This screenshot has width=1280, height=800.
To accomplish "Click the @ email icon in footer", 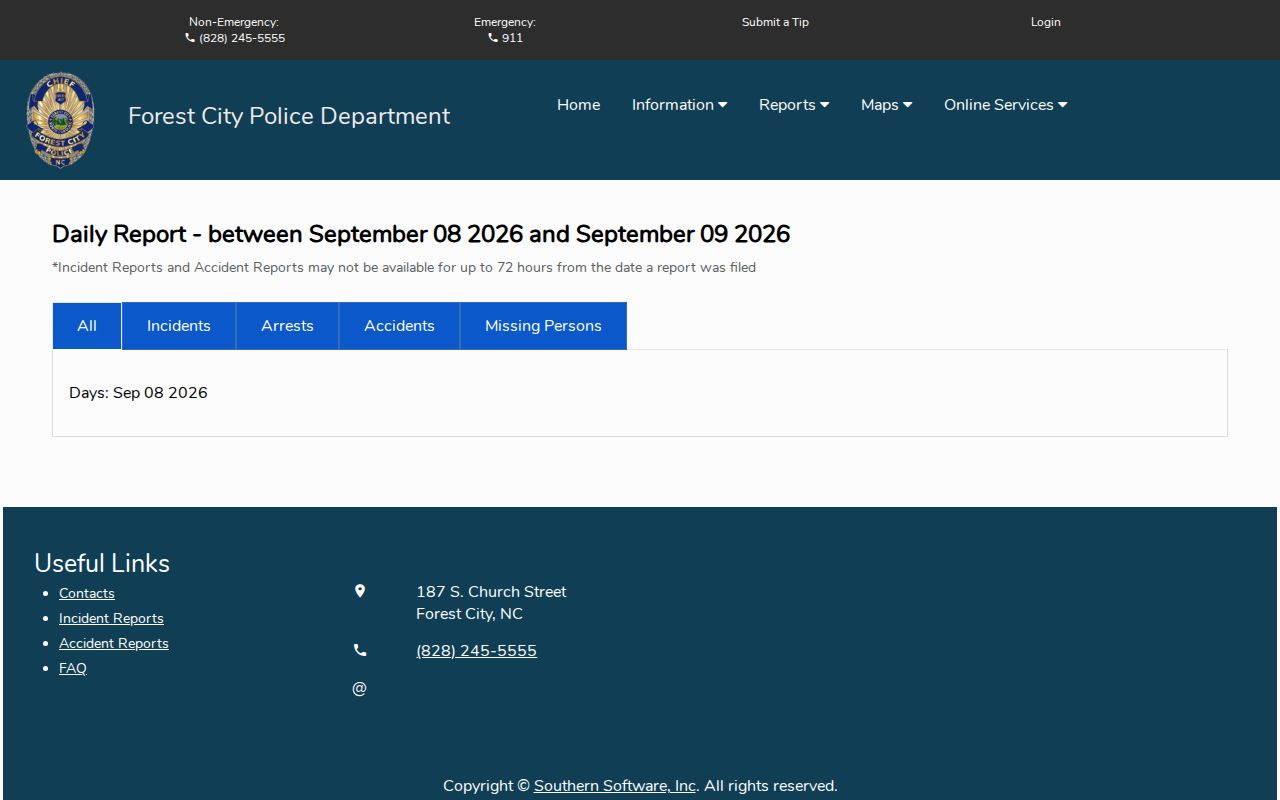I will tap(360, 688).
